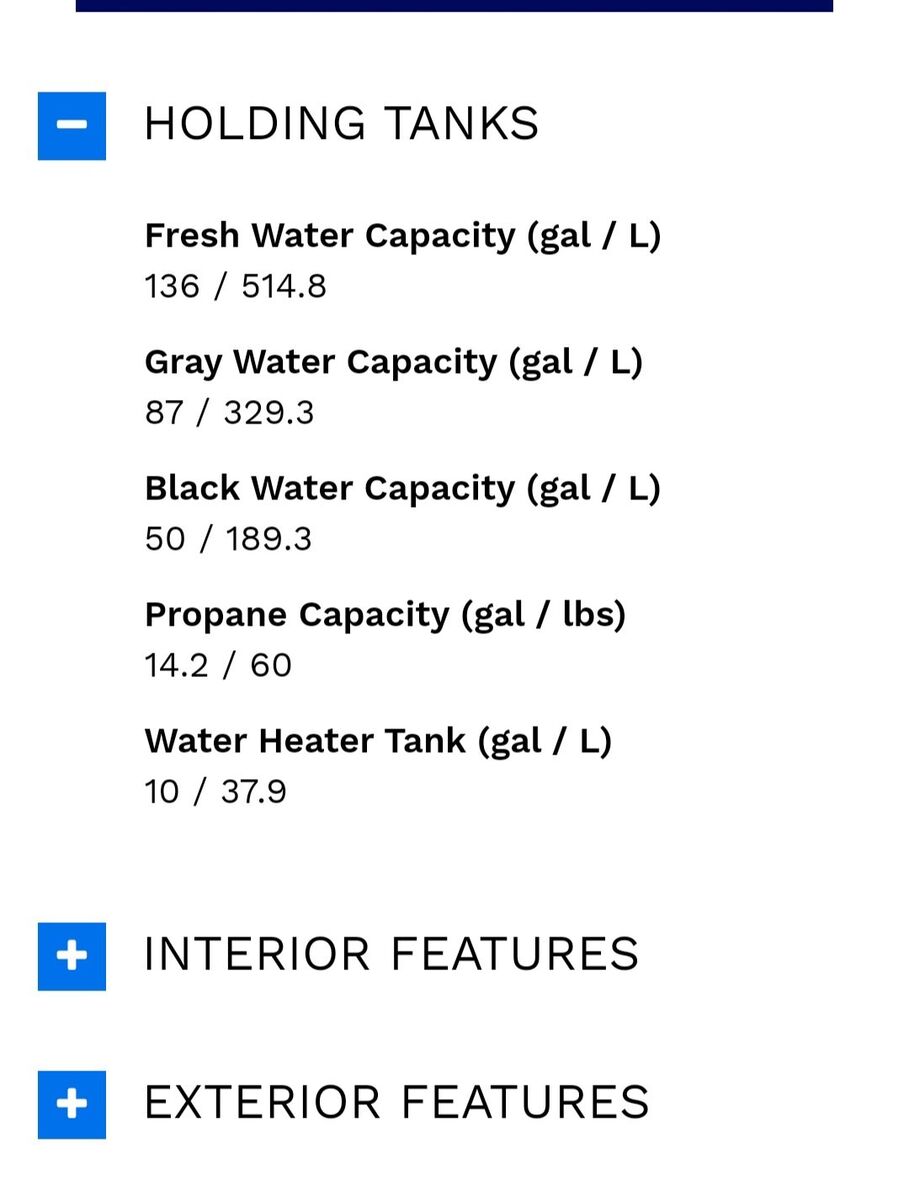
Task: Select the 514.8 liter fresh water value
Action: (284, 287)
